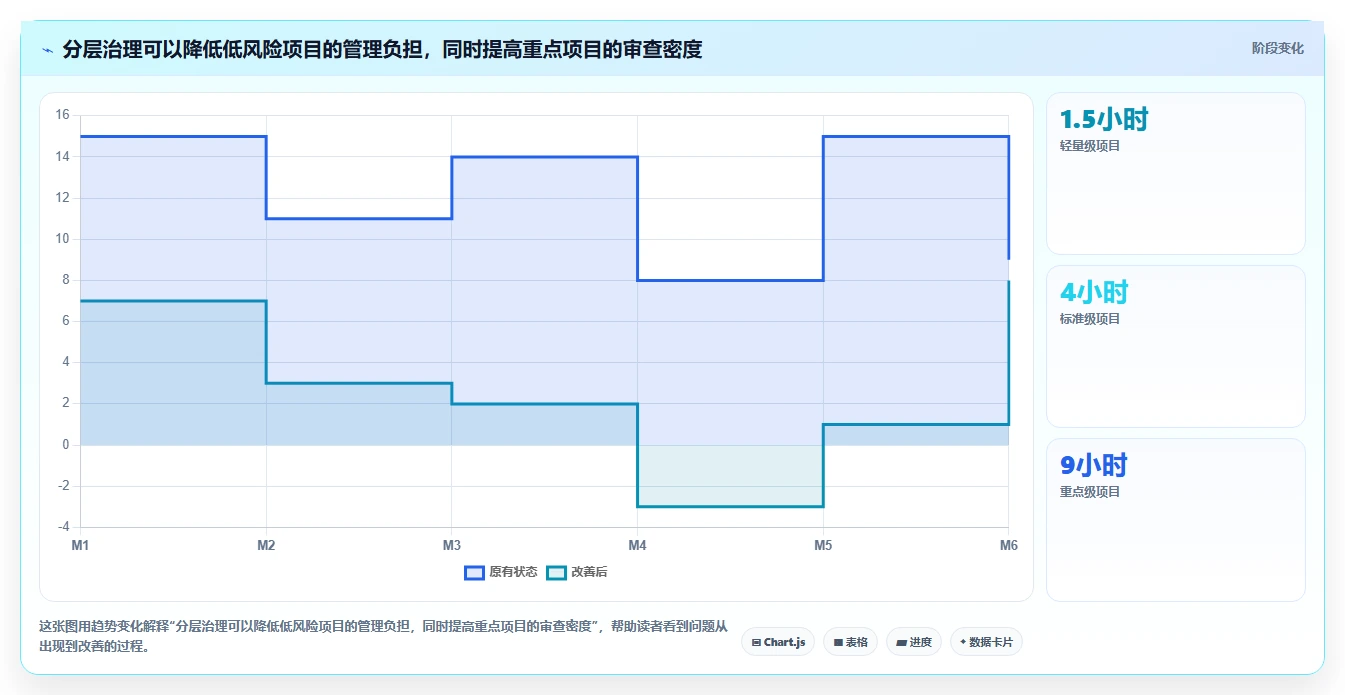1345x695 pixels.
Task: Click the 轻量级项目 label
Action: pos(1090,146)
